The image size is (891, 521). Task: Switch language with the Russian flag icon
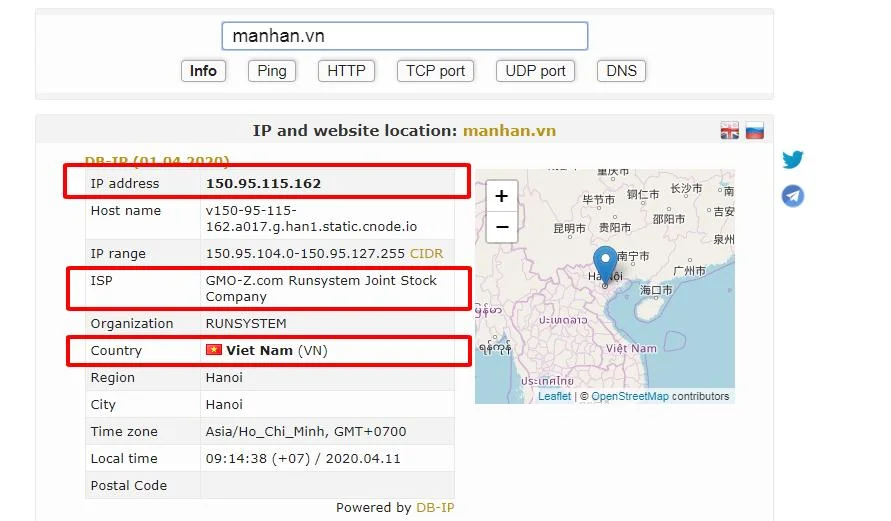(x=755, y=131)
